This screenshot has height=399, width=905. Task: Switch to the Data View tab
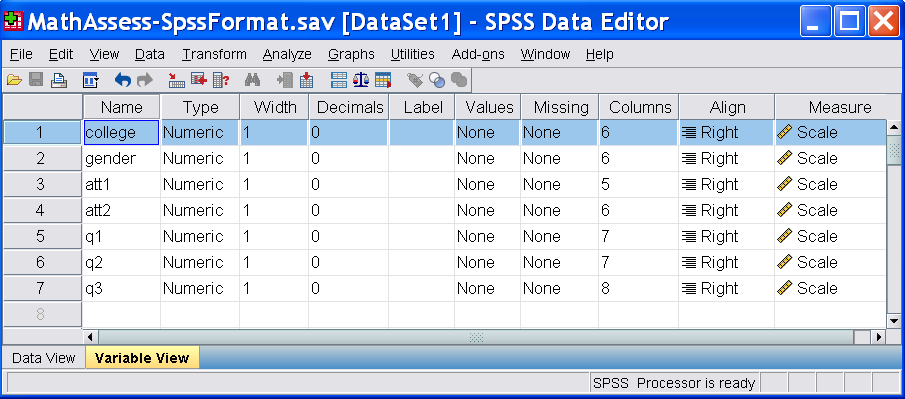pyautogui.click(x=44, y=358)
